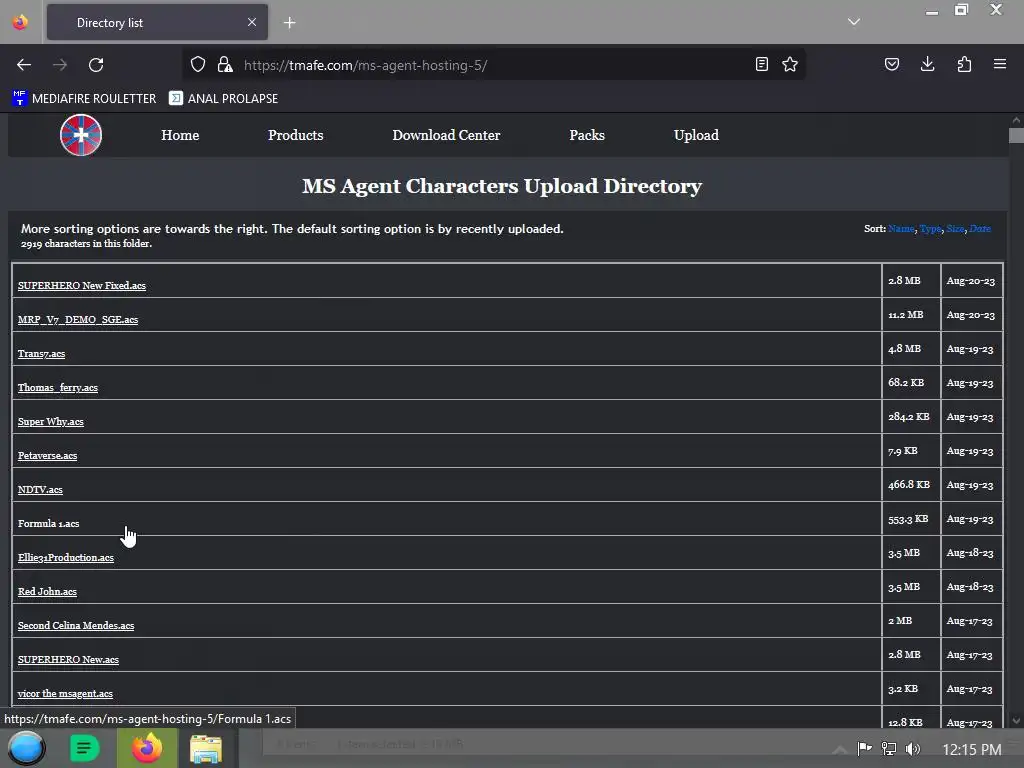Open a new tab with plus button
The width and height of the screenshot is (1024, 768).
point(289,23)
